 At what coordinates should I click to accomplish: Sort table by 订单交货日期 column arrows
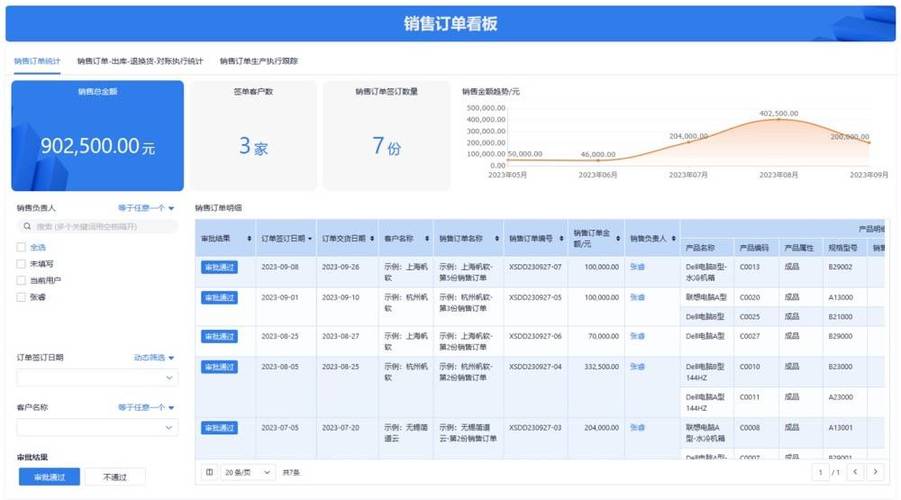click(x=372, y=239)
